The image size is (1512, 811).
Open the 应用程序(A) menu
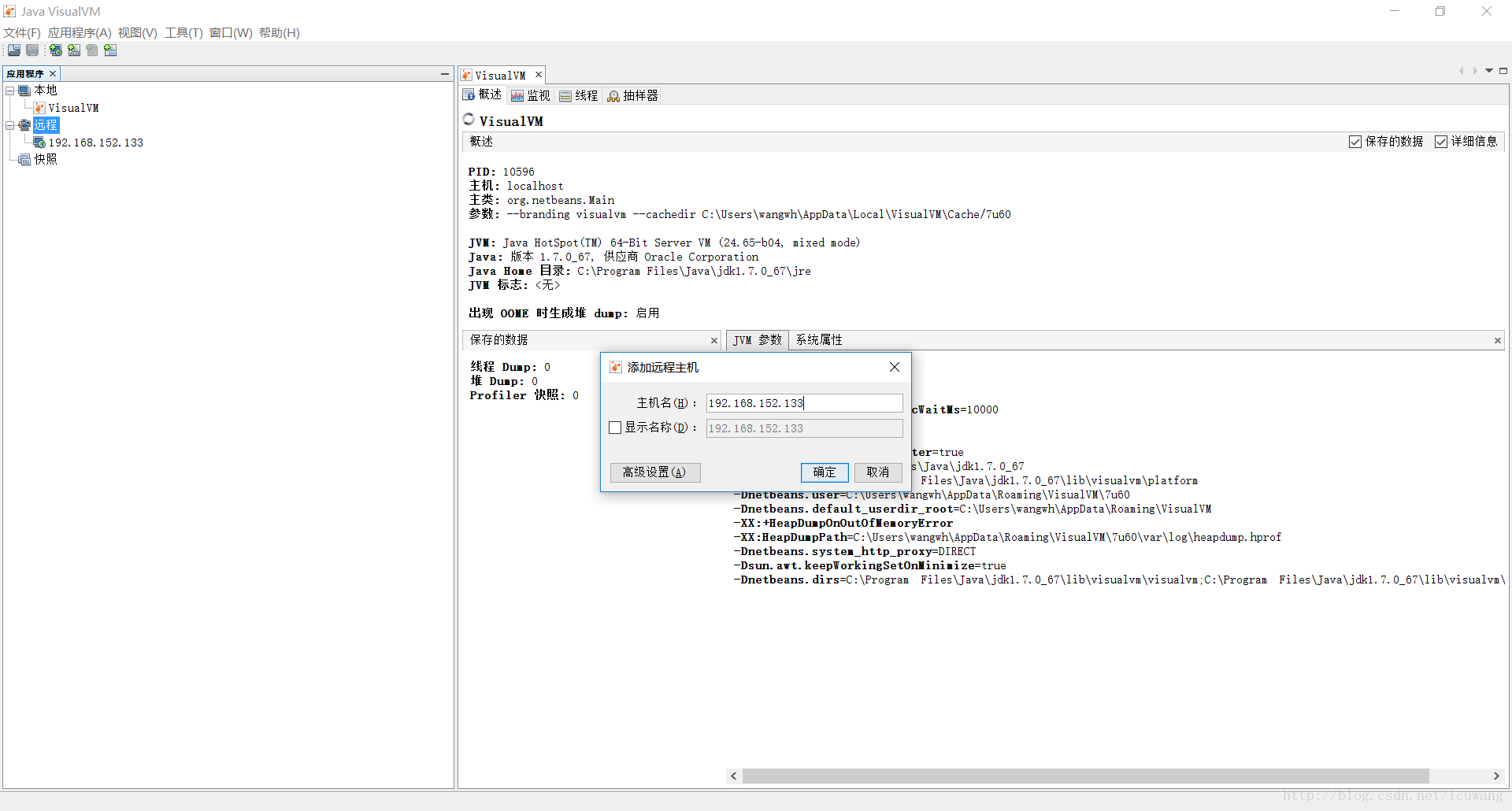(80, 32)
